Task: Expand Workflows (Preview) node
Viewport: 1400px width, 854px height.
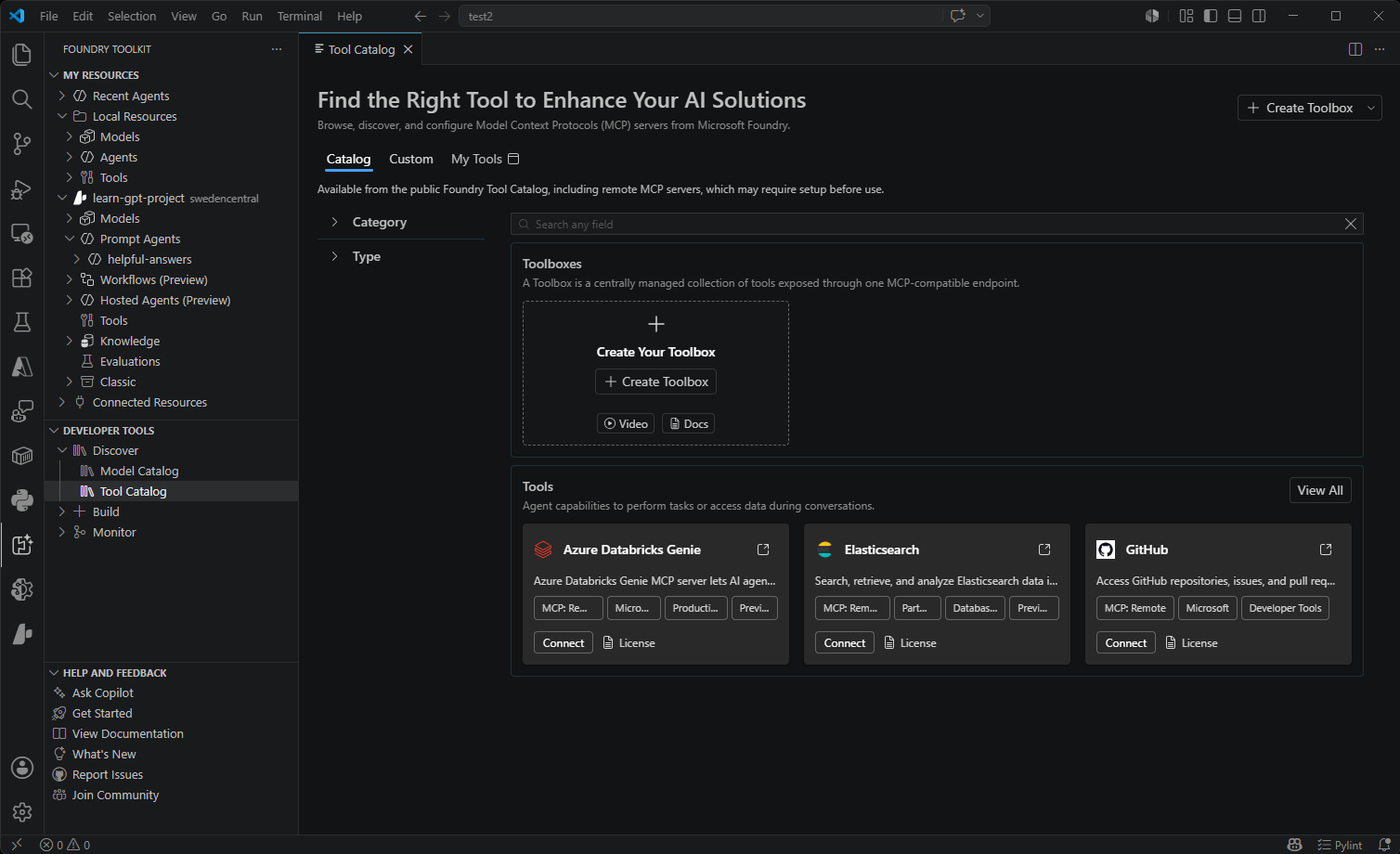Action: point(70,279)
